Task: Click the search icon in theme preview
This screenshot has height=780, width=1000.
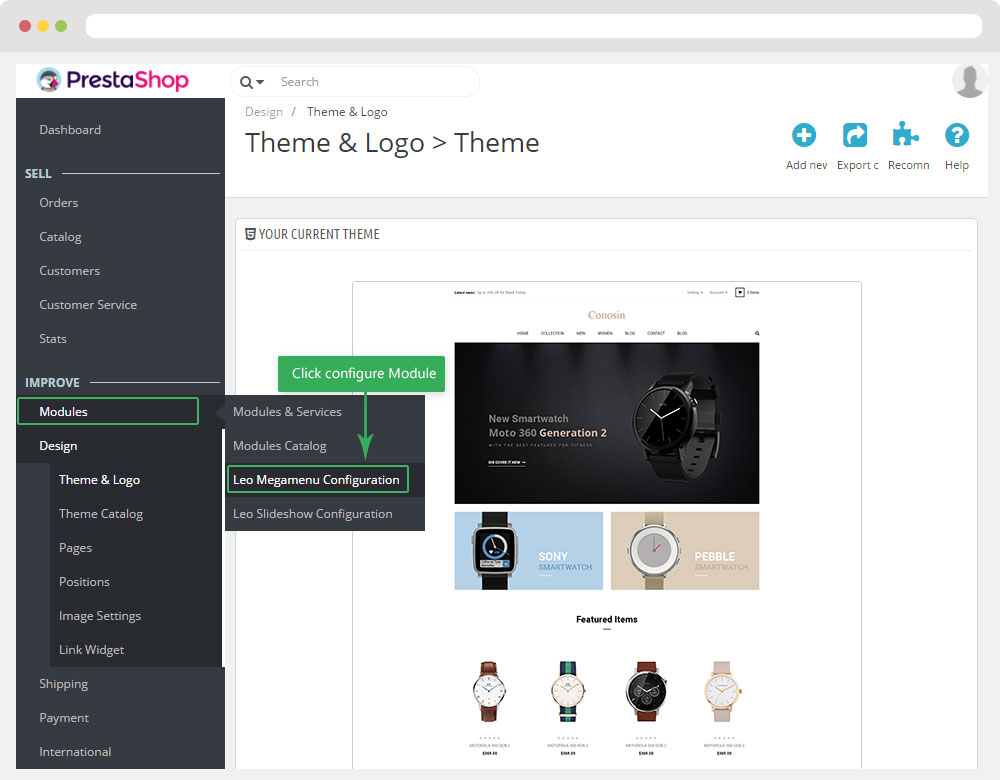Action: [757, 333]
